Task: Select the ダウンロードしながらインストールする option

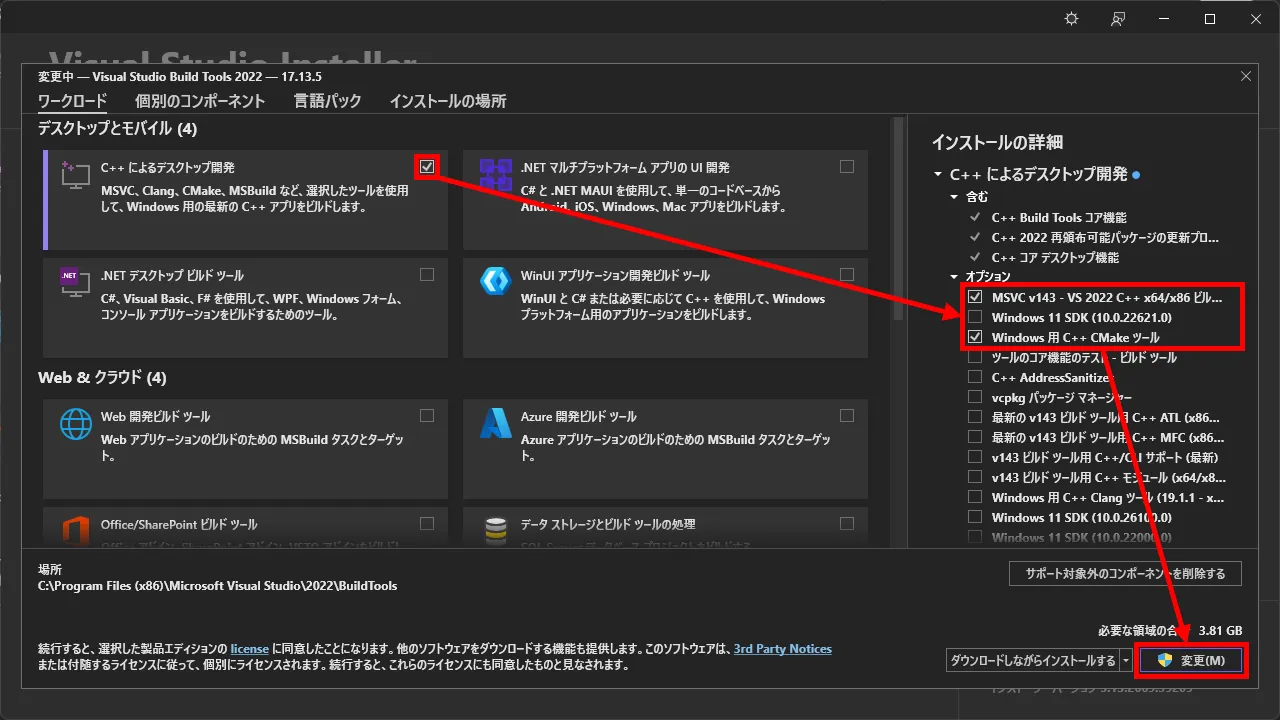Action: coord(1033,660)
